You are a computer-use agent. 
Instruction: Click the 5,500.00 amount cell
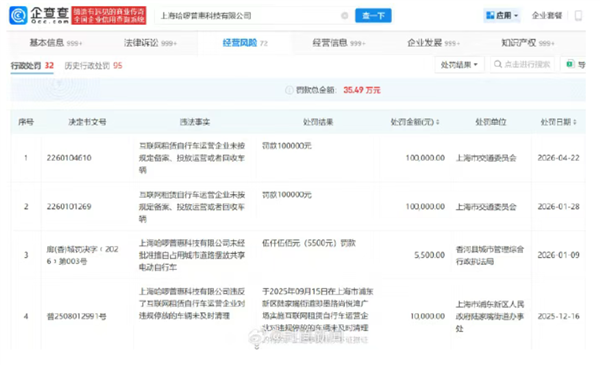click(429, 255)
